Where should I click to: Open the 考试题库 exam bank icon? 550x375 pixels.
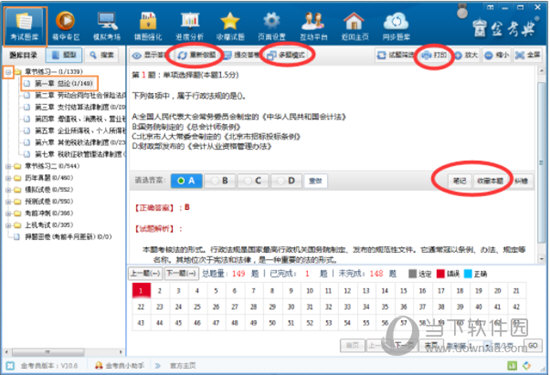coord(25,26)
